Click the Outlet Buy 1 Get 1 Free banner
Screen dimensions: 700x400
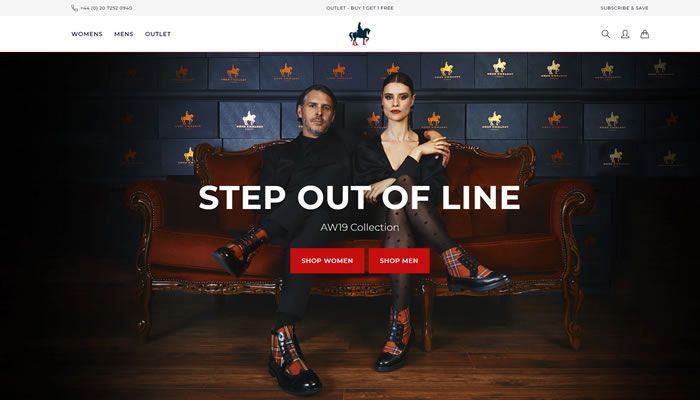click(360, 8)
